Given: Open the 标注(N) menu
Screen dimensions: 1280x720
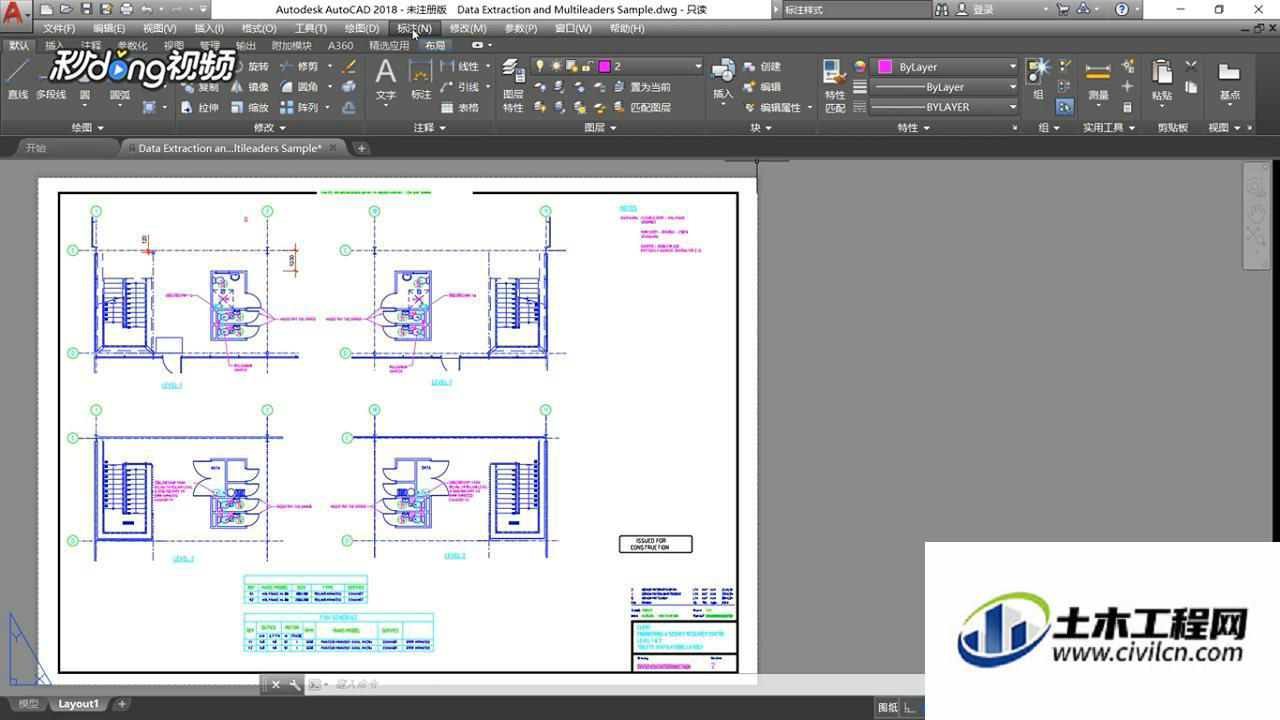Looking at the screenshot, I should click(414, 28).
